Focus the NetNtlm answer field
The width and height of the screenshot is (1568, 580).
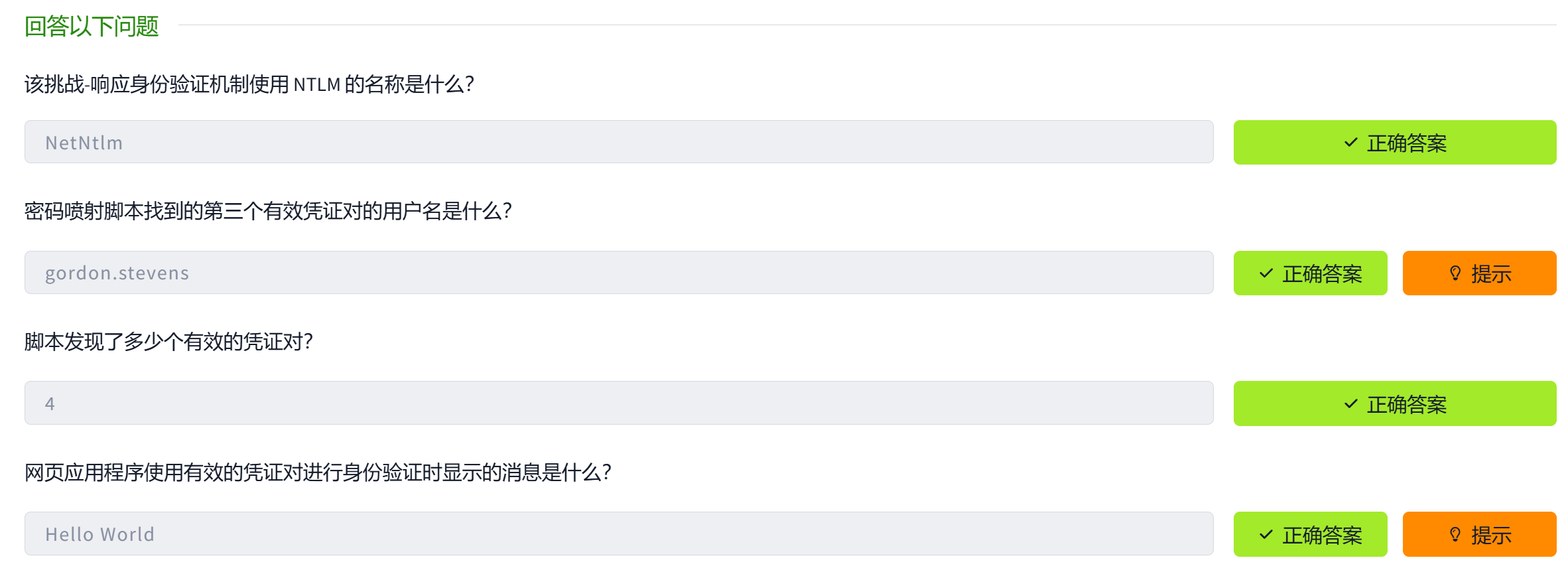pyautogui.click(x=618, y=142)
